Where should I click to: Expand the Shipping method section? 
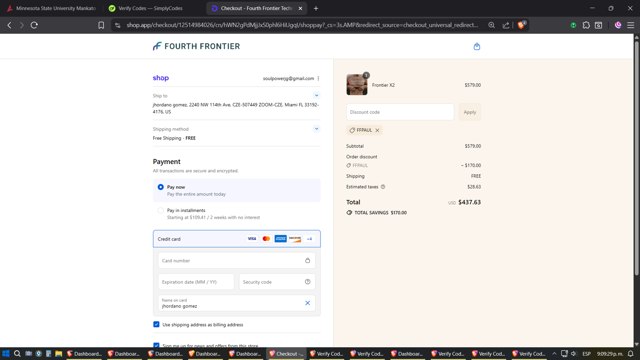coord(316,129)
